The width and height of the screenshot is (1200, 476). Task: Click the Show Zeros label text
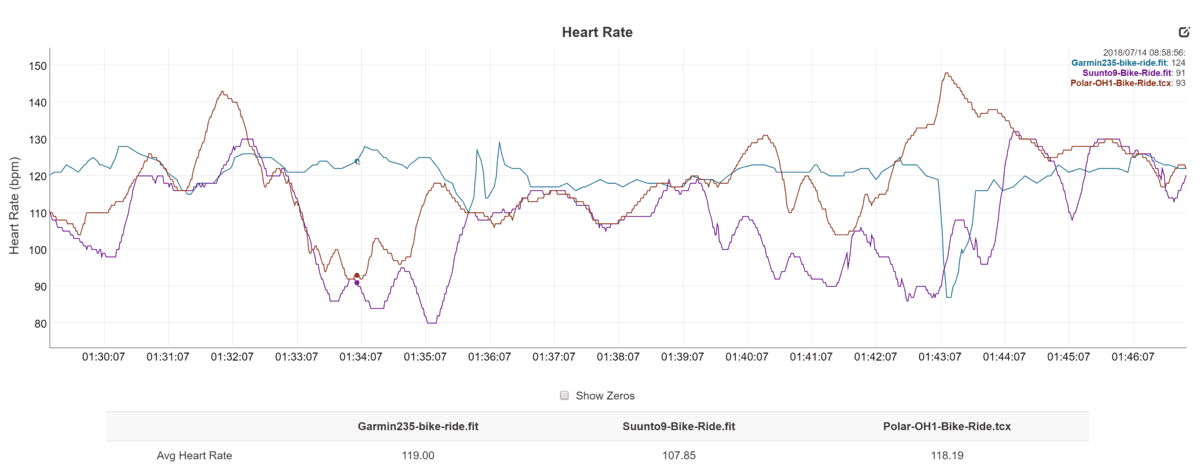(x=605, y=396)
